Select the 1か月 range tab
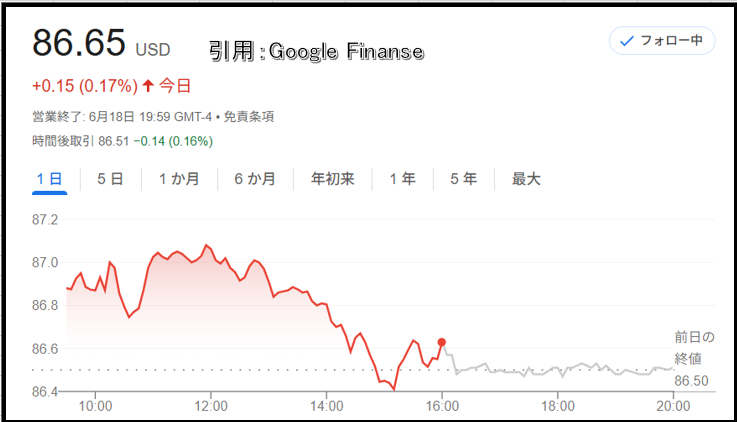The image size is (737, 422). pyautogui.click(x=179, y=179)
